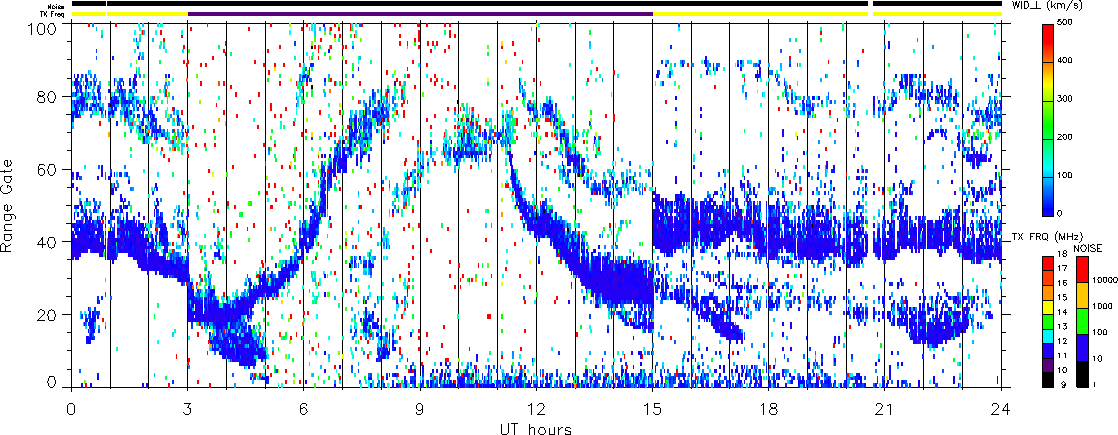
Task: Click the '21' tick label on the UT hours axis
Action: [885, 409]
